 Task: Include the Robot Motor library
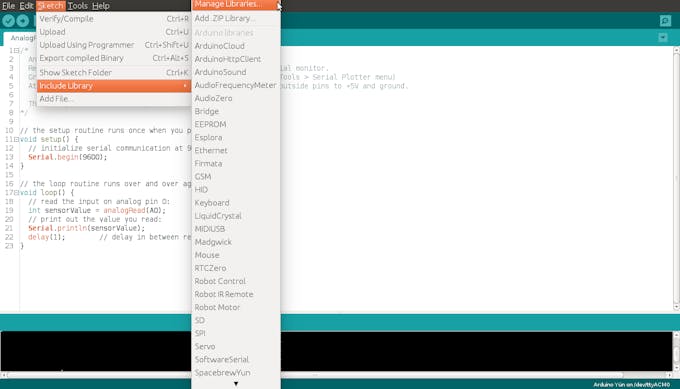[236, 307]
